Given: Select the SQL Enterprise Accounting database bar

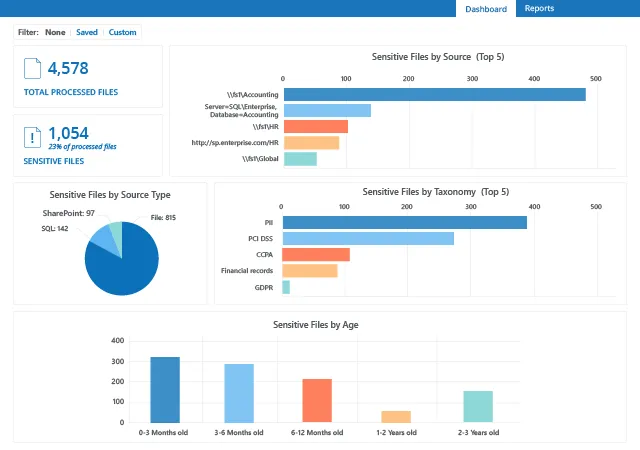Looking at the screenshot, I should (x=327, y=111).
